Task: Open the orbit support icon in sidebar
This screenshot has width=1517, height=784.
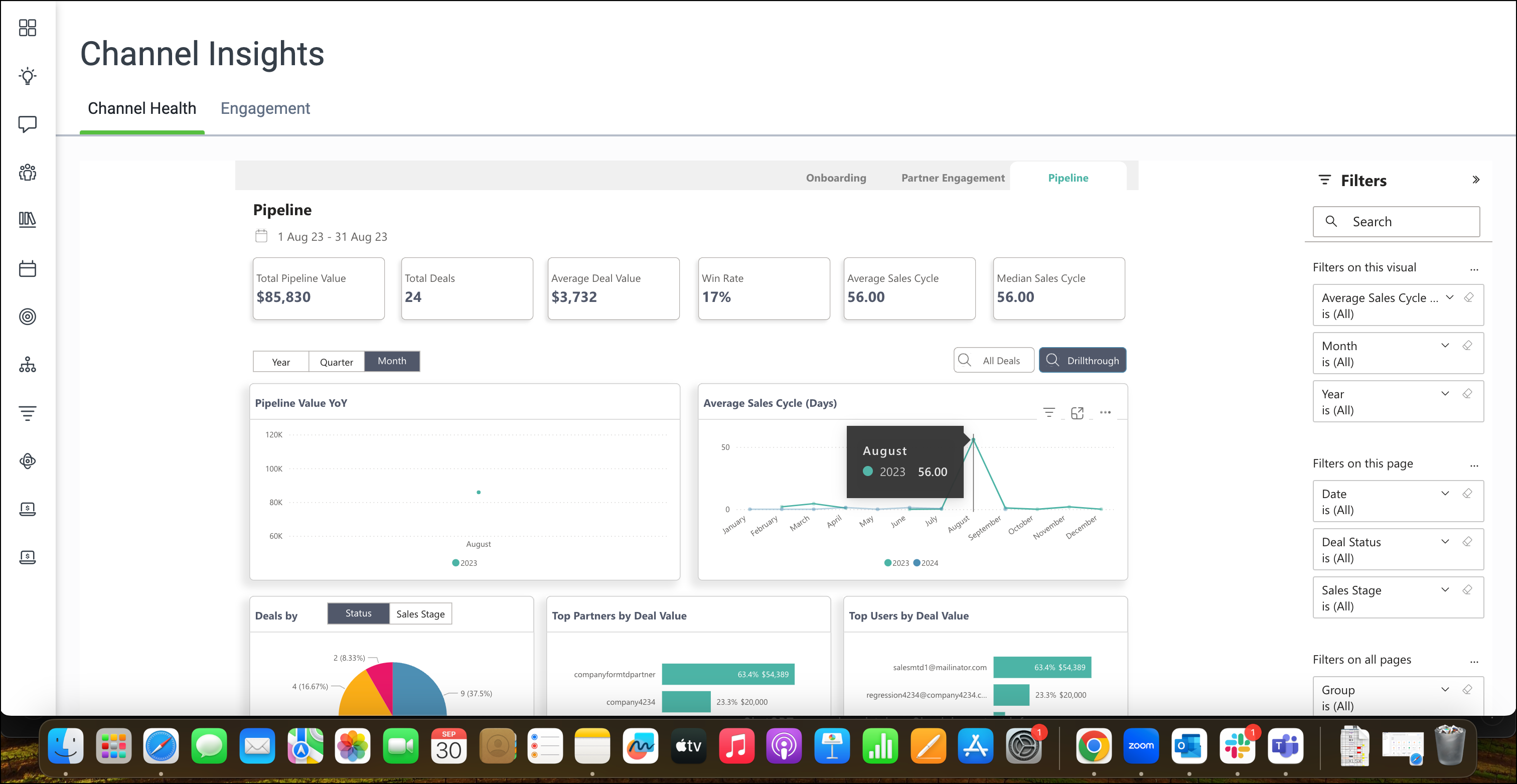Action: [27, 460]
